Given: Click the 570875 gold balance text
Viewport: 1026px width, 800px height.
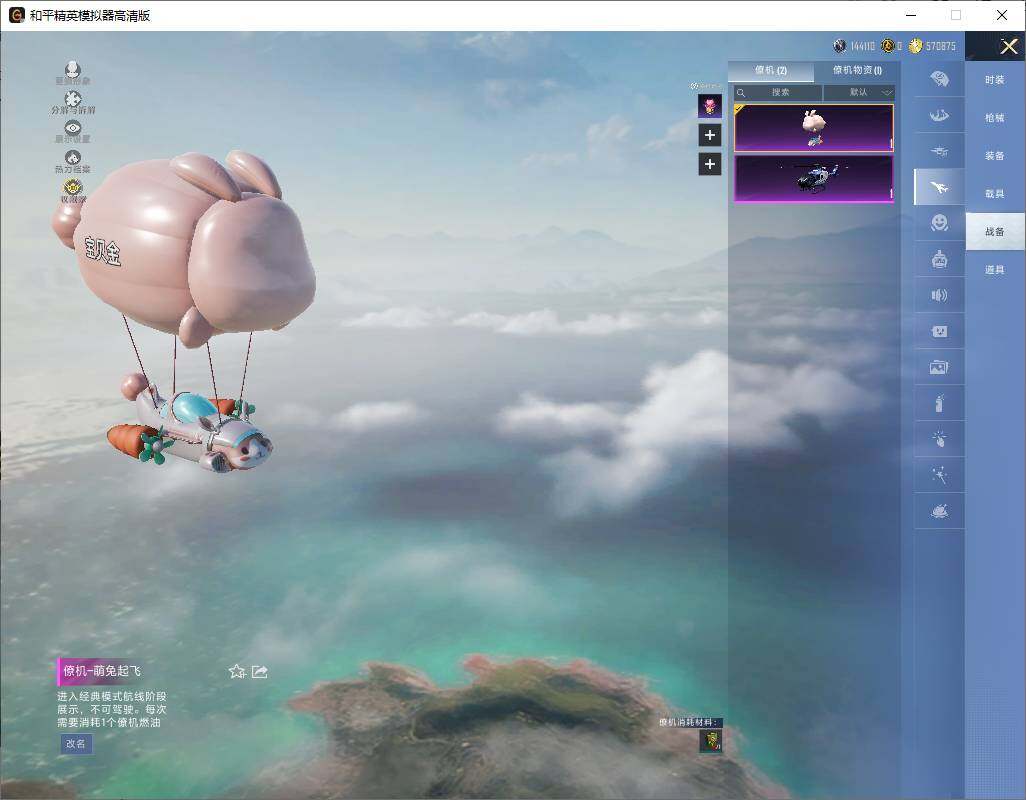Looking at the screenshot, I should click(x=940, y=46).
